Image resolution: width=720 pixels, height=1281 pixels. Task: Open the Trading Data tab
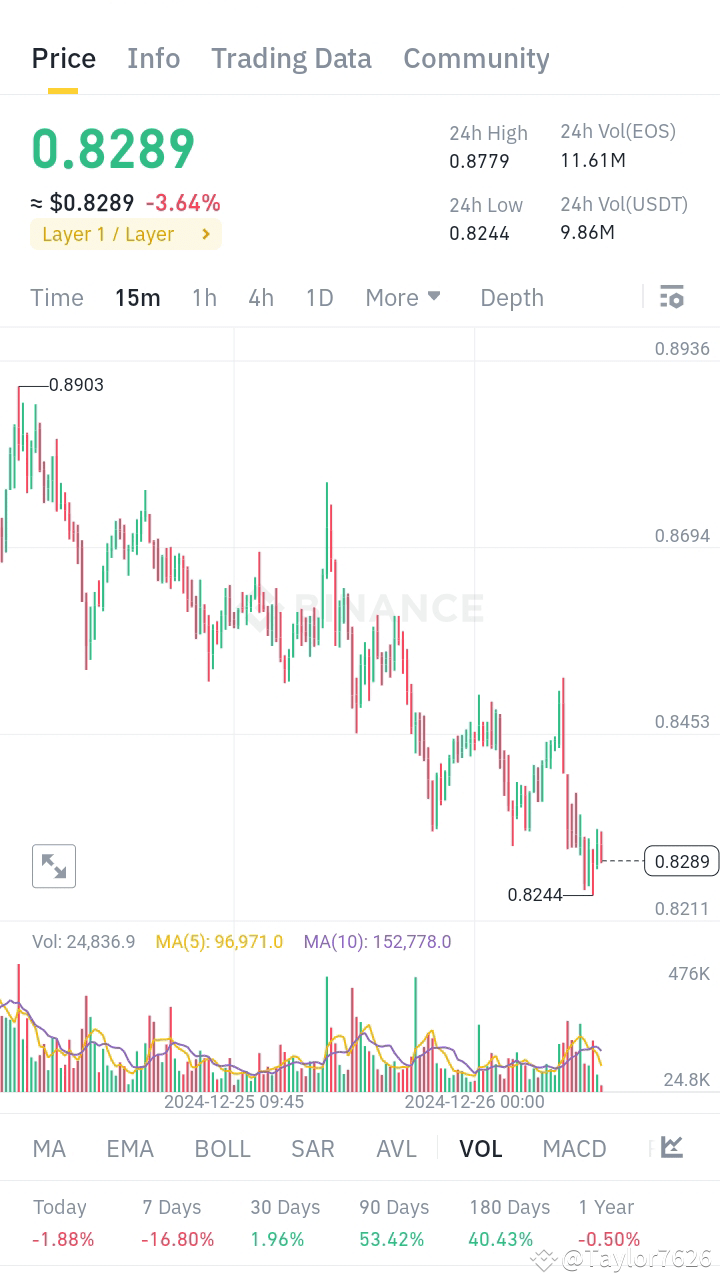(291, 58)
